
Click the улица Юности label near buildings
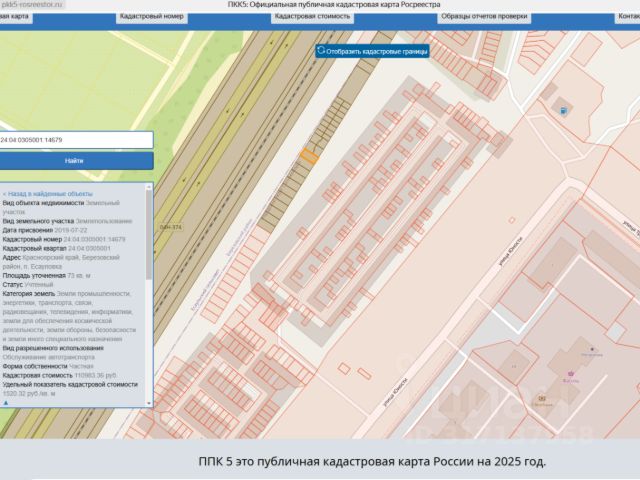pyautogui.click(x=510, y=251)
